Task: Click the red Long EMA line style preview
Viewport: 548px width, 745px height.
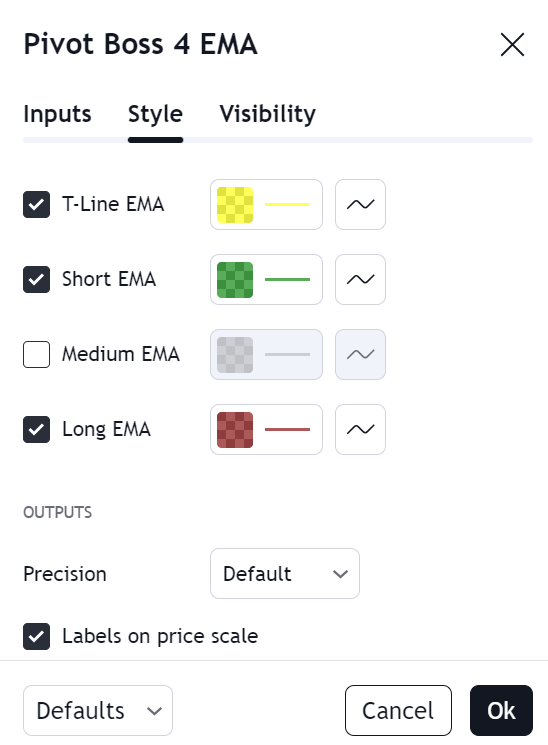Action: (287, 430)
